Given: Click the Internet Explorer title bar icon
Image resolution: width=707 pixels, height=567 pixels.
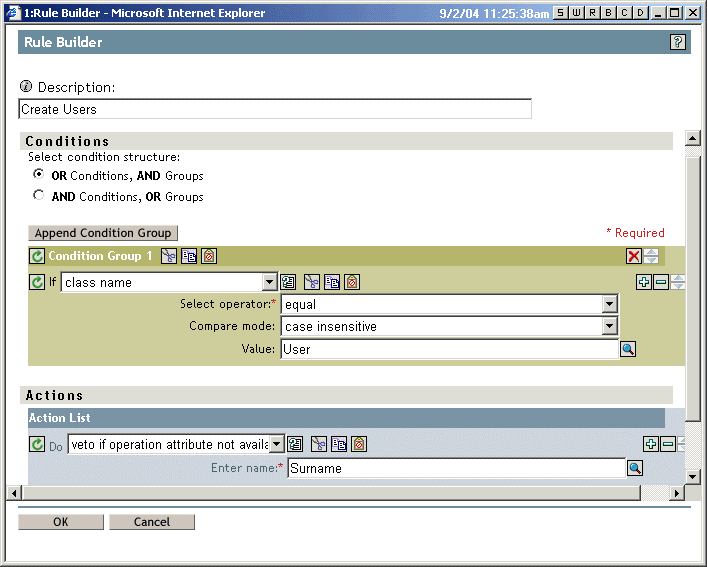Looking at the screenshot, I should pos(14,13).
